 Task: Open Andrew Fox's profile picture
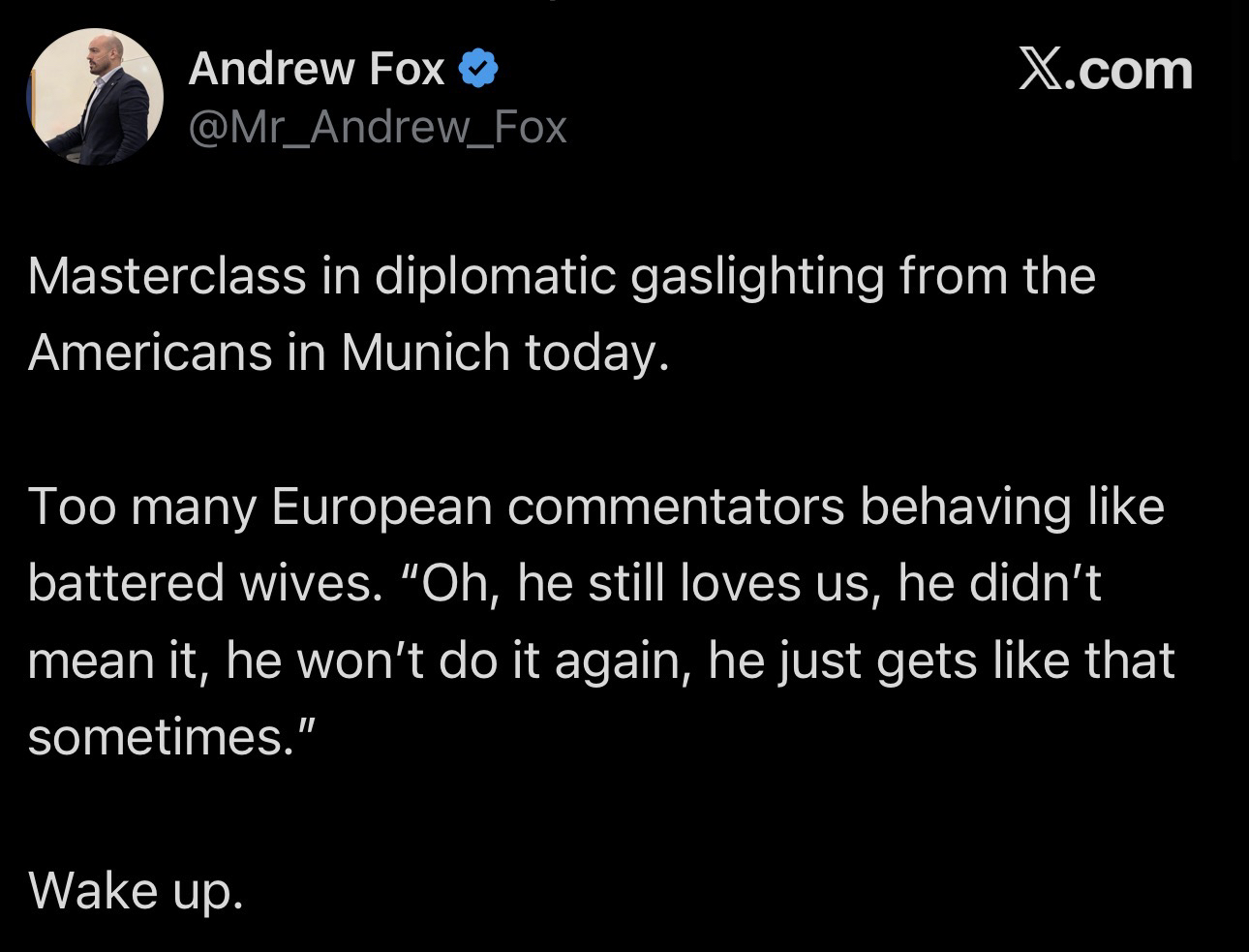pos(95,97)
